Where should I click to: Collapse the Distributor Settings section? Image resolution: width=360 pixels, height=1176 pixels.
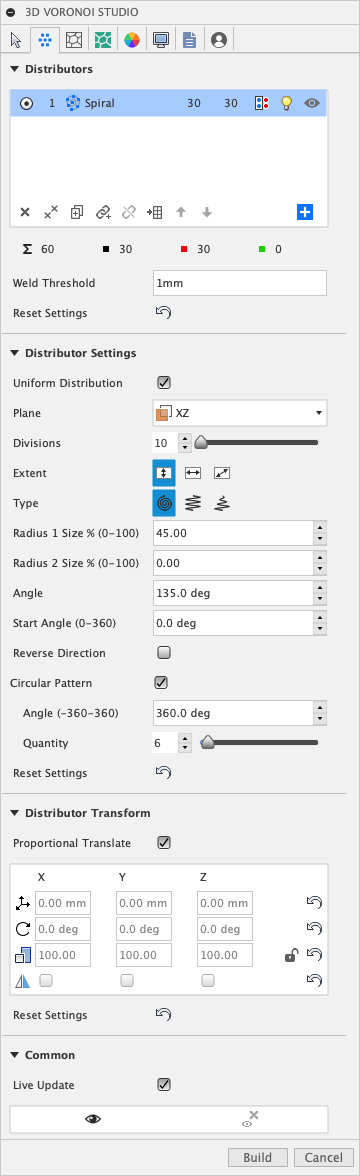[15, 352]
